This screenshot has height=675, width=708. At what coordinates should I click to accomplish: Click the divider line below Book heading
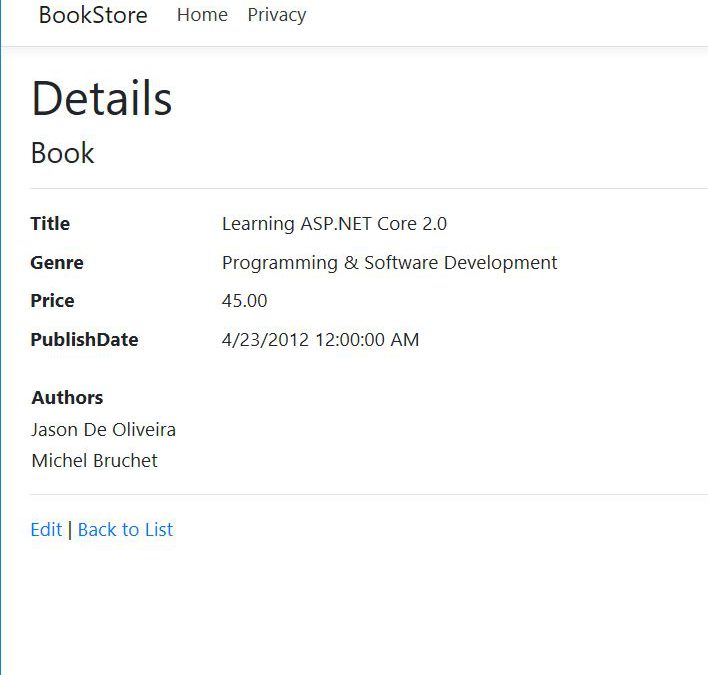click(368, 188)
